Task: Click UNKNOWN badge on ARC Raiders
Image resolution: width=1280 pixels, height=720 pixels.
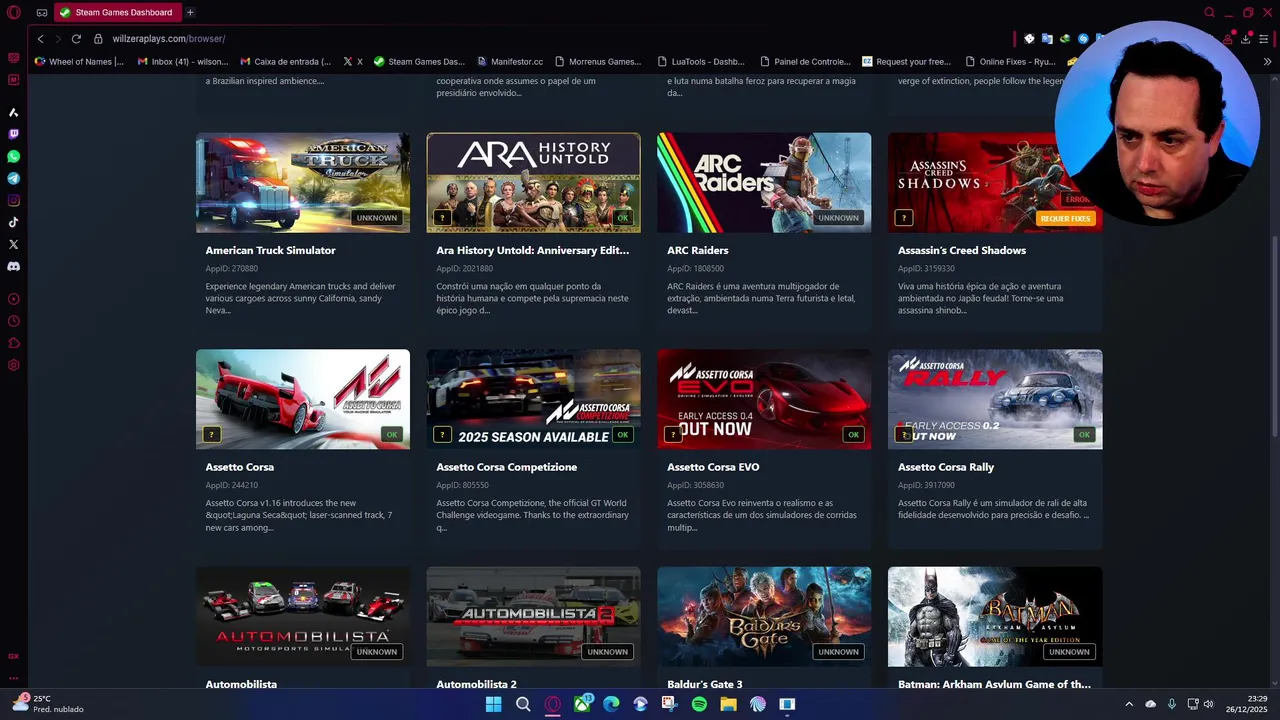Action: point(838,218)
